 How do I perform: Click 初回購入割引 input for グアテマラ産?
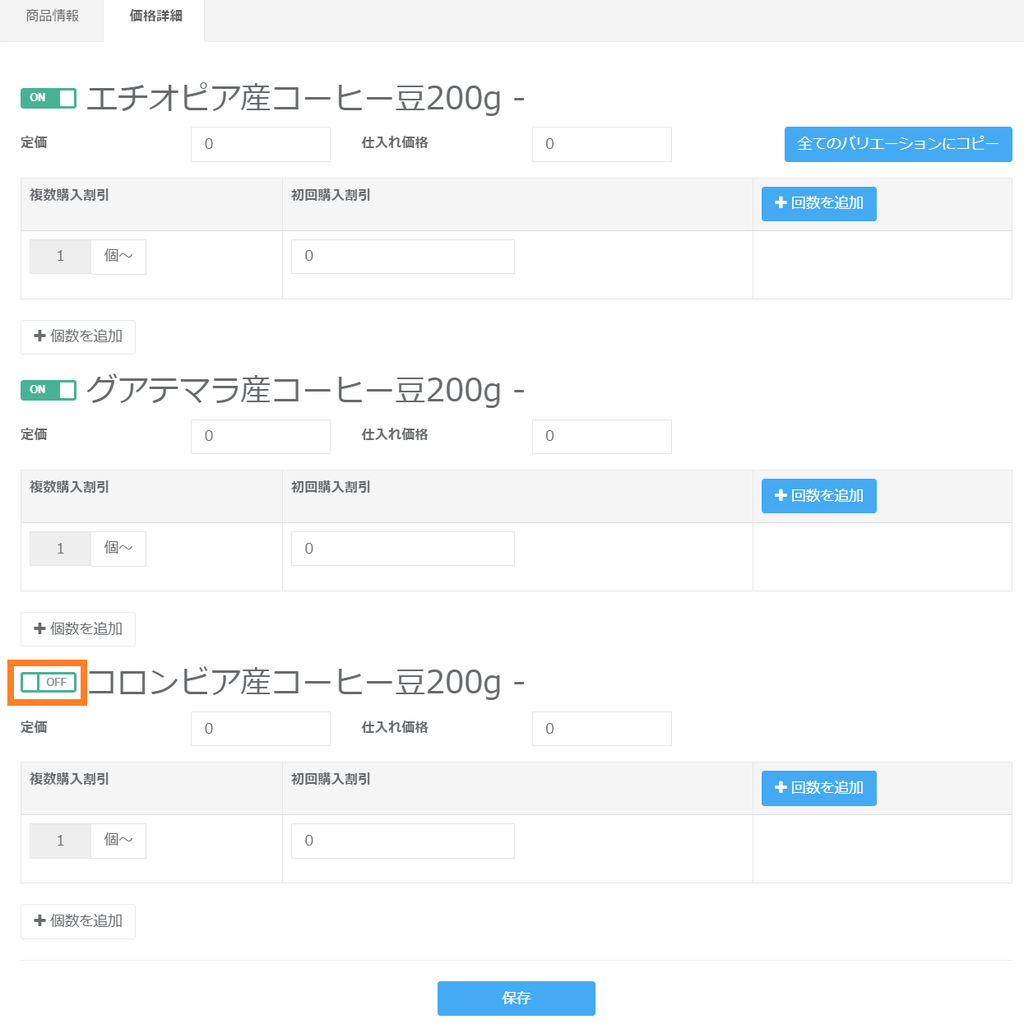coord(402,549)
